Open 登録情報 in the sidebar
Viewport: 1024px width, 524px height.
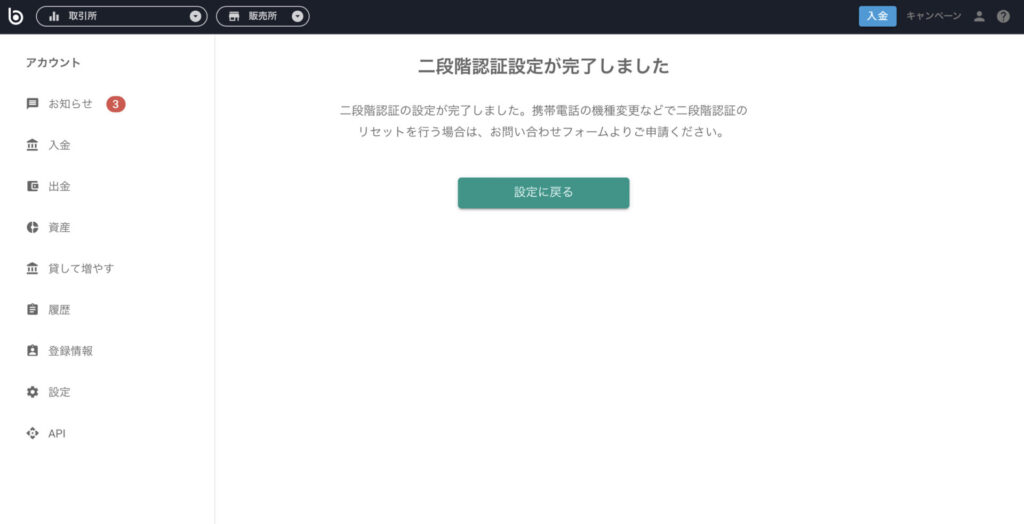tap(71, 351)
